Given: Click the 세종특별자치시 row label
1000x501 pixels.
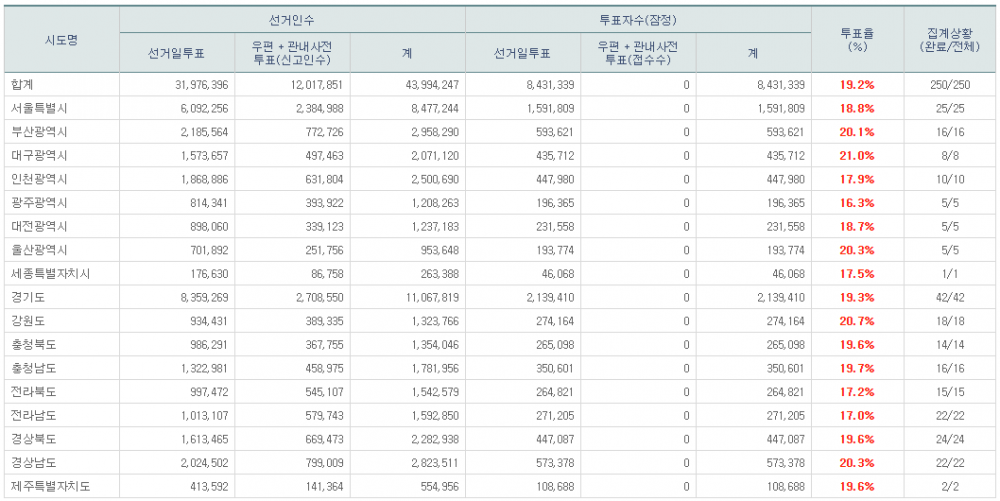Looking at the screenshot, I should [48, 273].
